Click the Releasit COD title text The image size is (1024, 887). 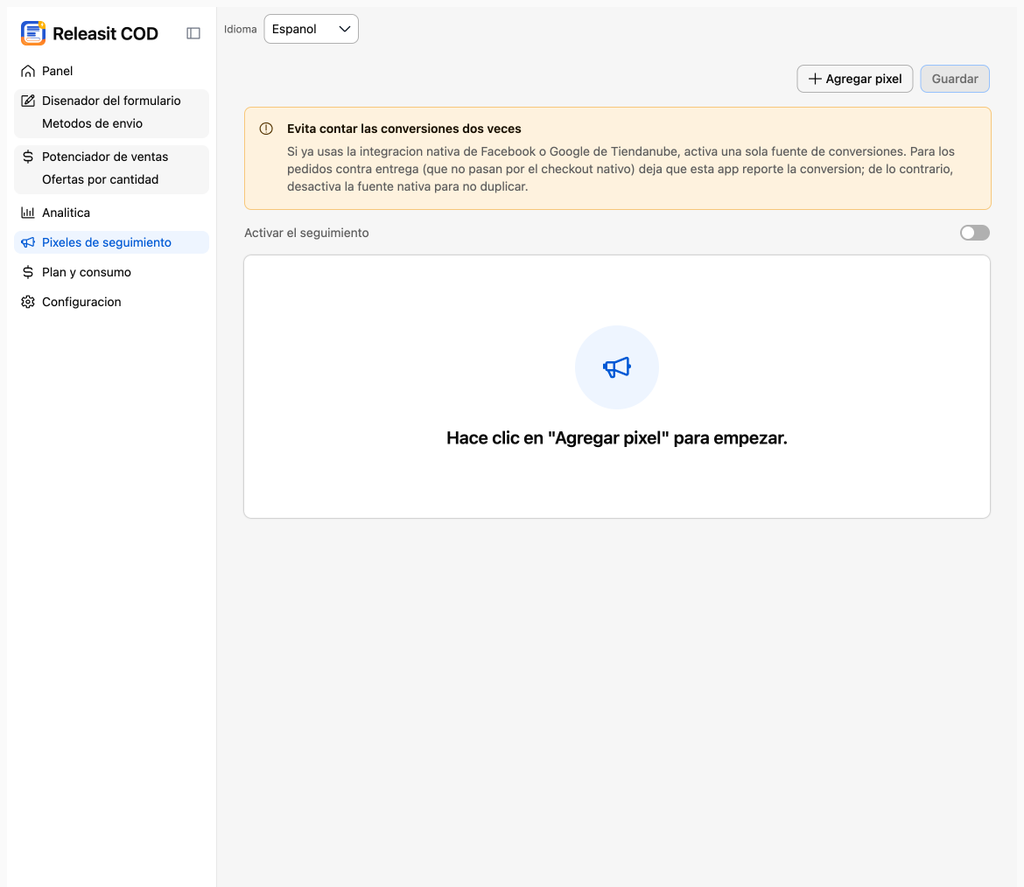[x=105, y=33]
